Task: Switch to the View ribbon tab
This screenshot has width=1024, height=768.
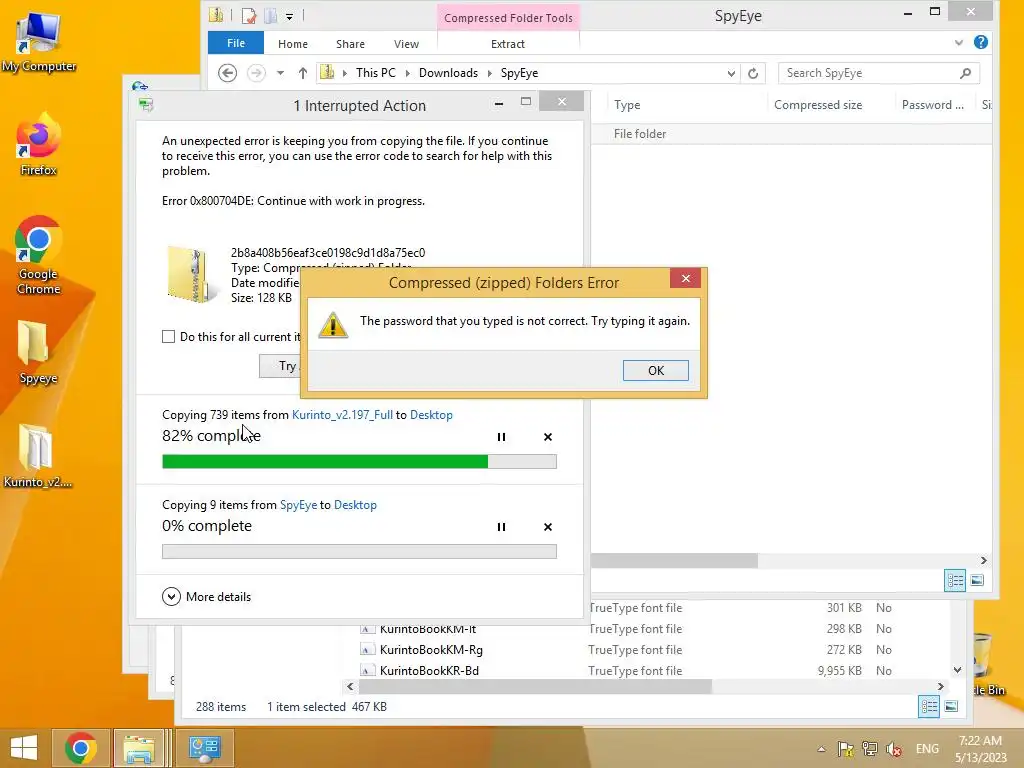Action: coord(406,44)
